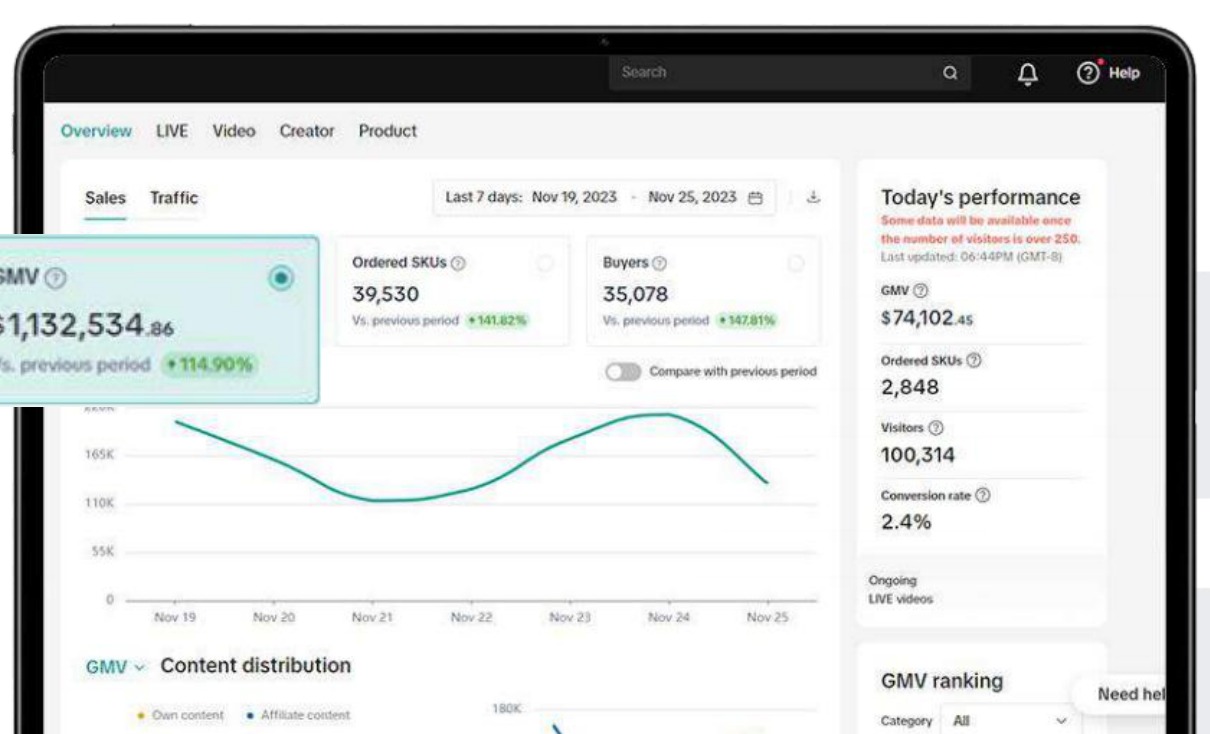Open the Creator tab

(307, 131)
